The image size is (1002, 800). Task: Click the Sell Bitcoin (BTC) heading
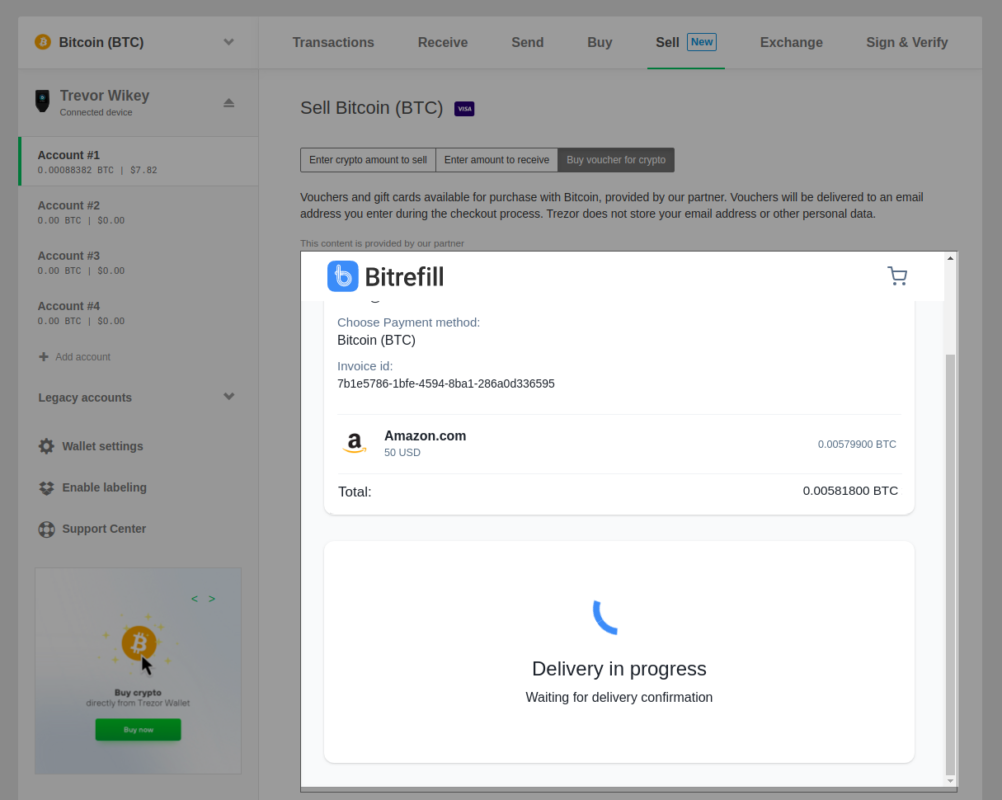click(371, 108)
